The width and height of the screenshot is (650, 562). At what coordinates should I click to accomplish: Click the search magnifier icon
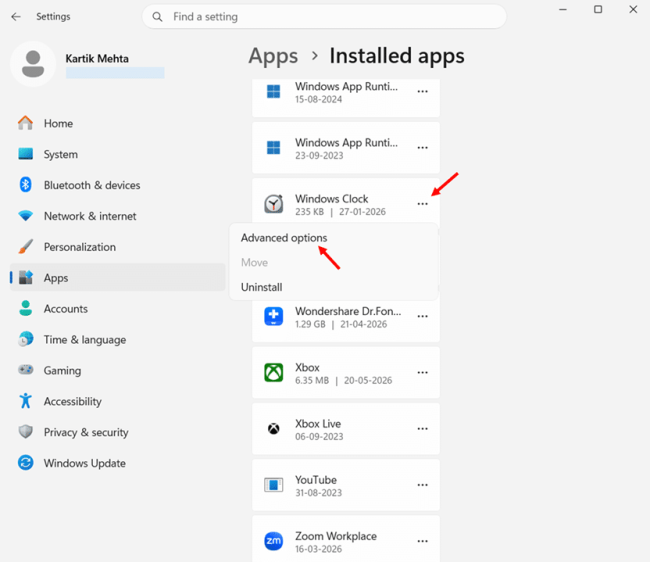pyautogui.click(x=157, y=17)
